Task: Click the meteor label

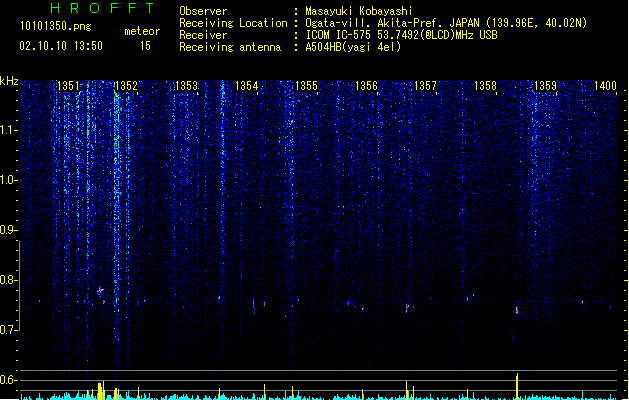Action: (x=142, y=31)
